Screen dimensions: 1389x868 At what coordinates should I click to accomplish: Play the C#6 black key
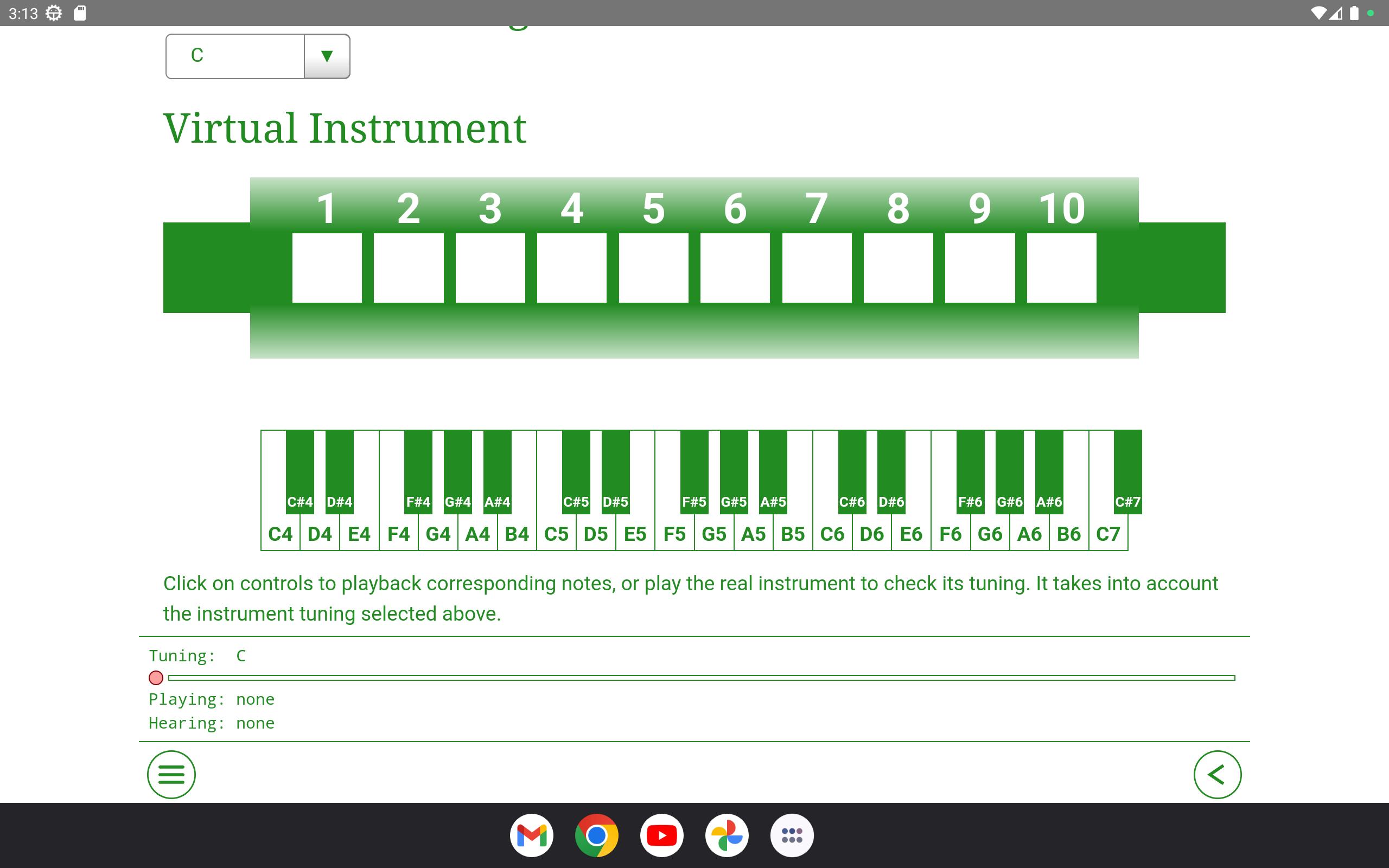coord(852,472)
